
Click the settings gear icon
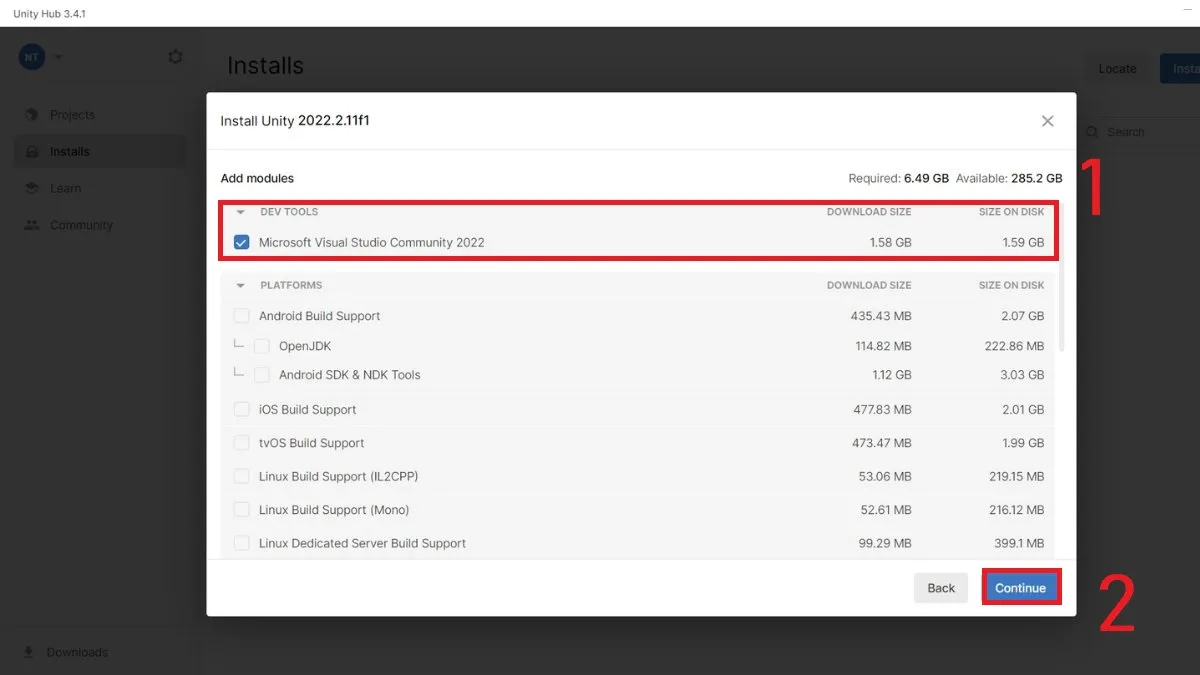(176, 57)
